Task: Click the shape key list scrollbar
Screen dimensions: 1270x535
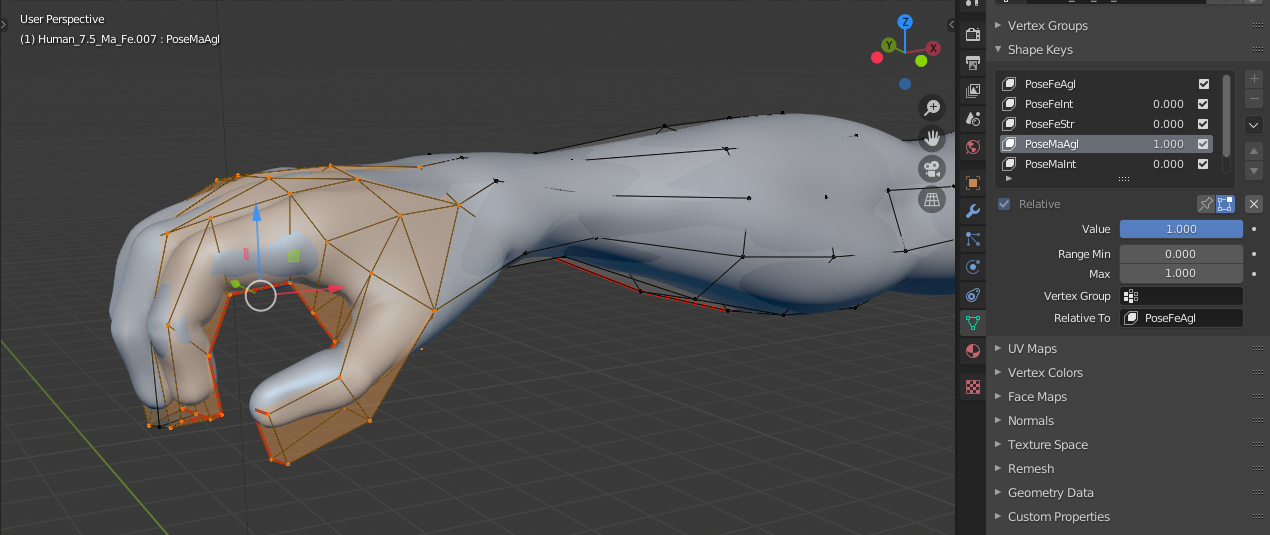Action: pyautogui.click(x=1227, y=114)
